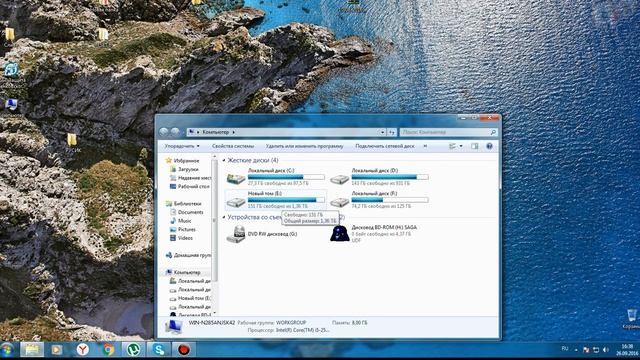Open Загрузки in the navigation pane
This screenshot has width=640, height=360.
click(x=188, y=169)
